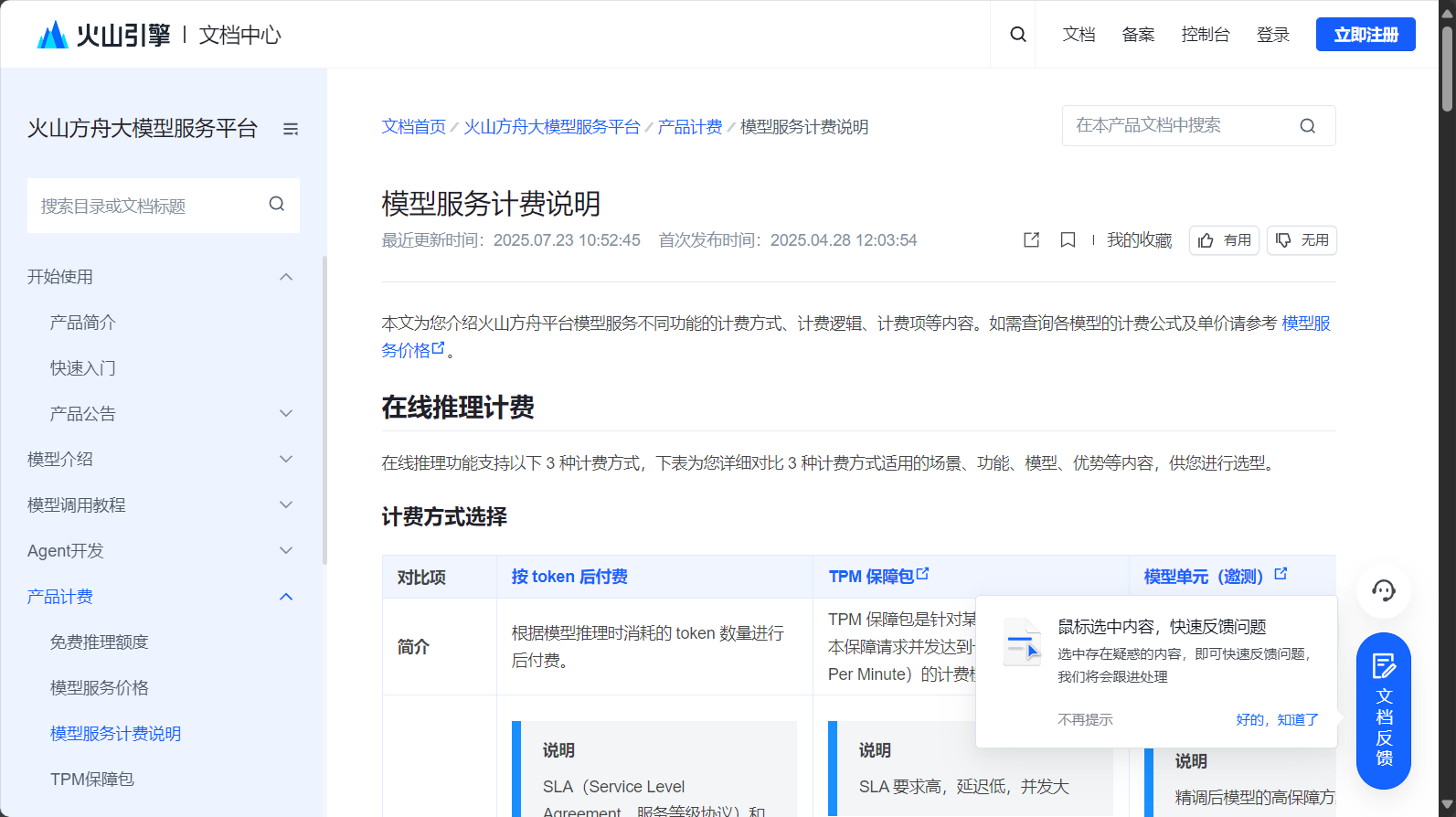Click TPM 保障包 table header link
The height and width of the screenshot is (817, 1456).
coord(871,577)
